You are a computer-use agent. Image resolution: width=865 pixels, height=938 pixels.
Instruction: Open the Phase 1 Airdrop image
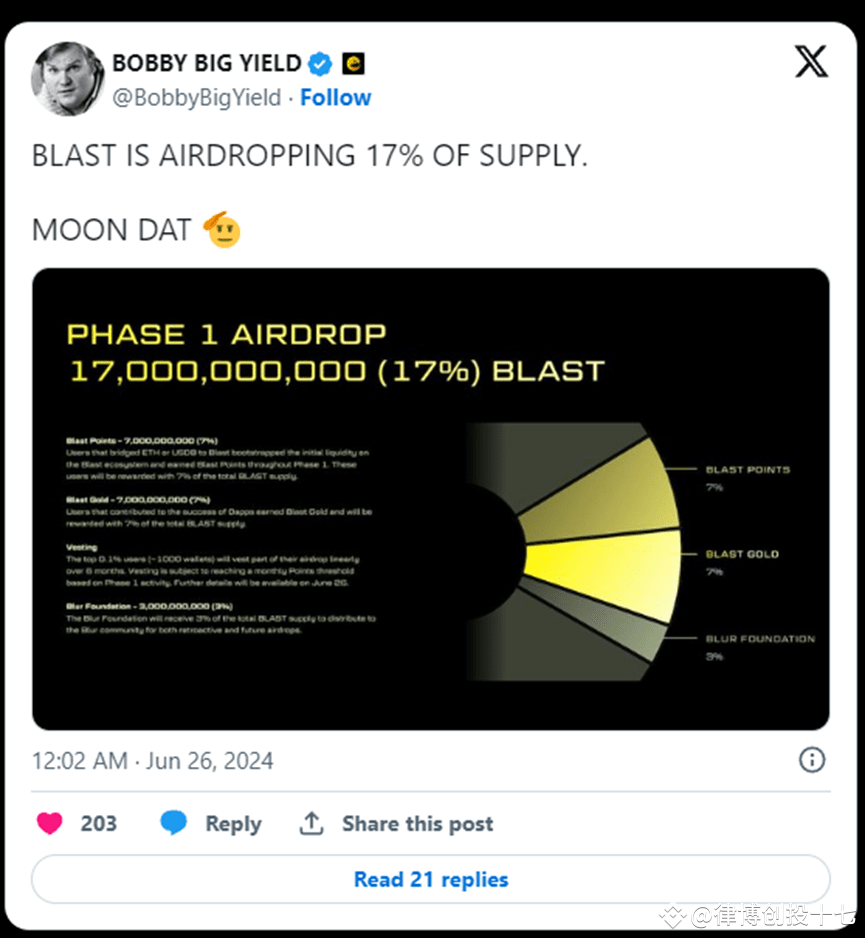coord(431,498)
